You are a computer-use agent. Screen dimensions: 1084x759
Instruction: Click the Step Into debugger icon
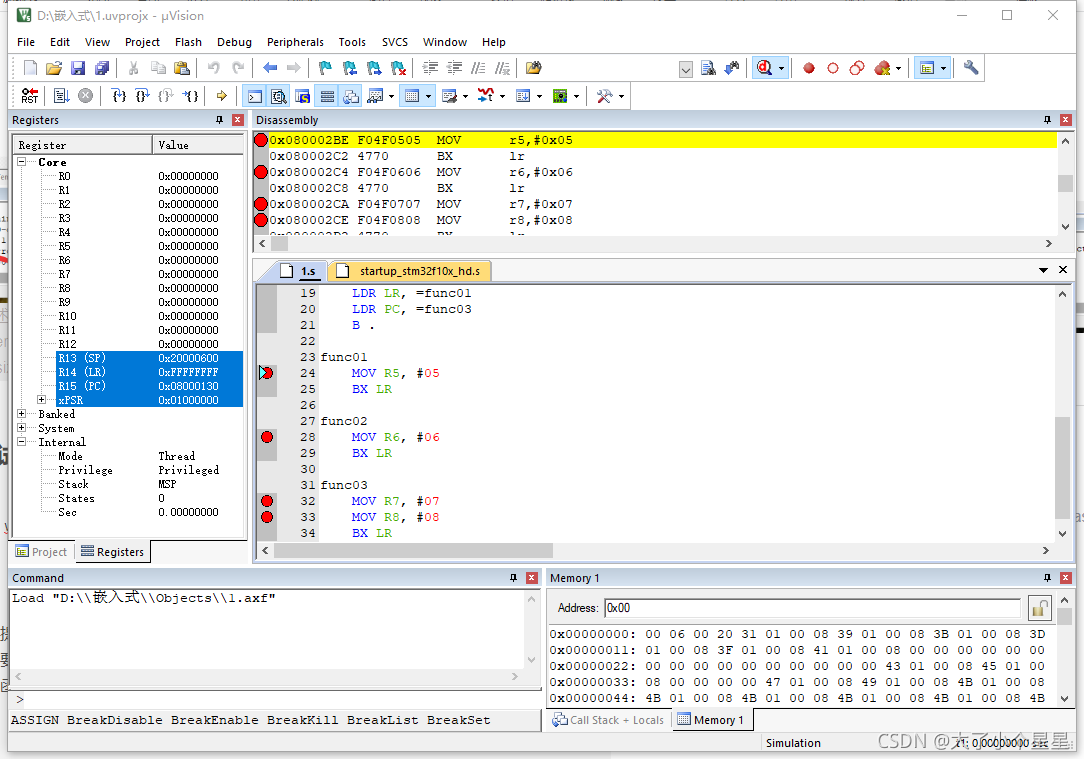click(x=119, y=96)
